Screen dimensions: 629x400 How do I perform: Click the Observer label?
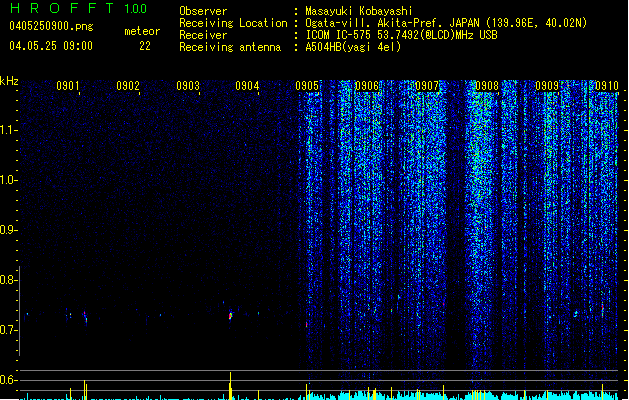tap(203, 11)
